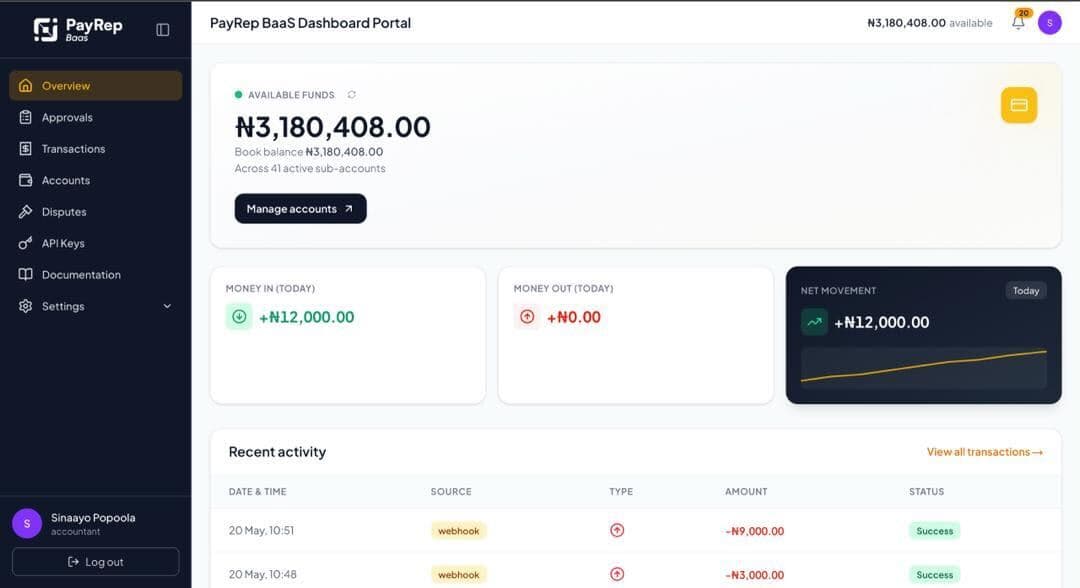Click the TYPE column header

(621, 492)
